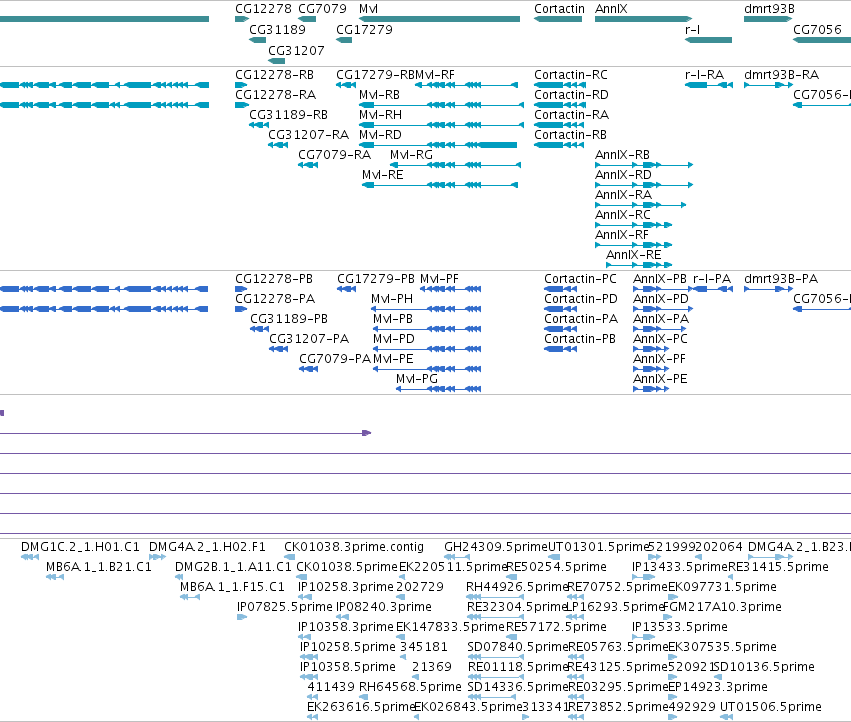Select the CG7079-RA transcript label
Image resolution: width=851 pixels, height=722 pixels.
tap(334, 155)
